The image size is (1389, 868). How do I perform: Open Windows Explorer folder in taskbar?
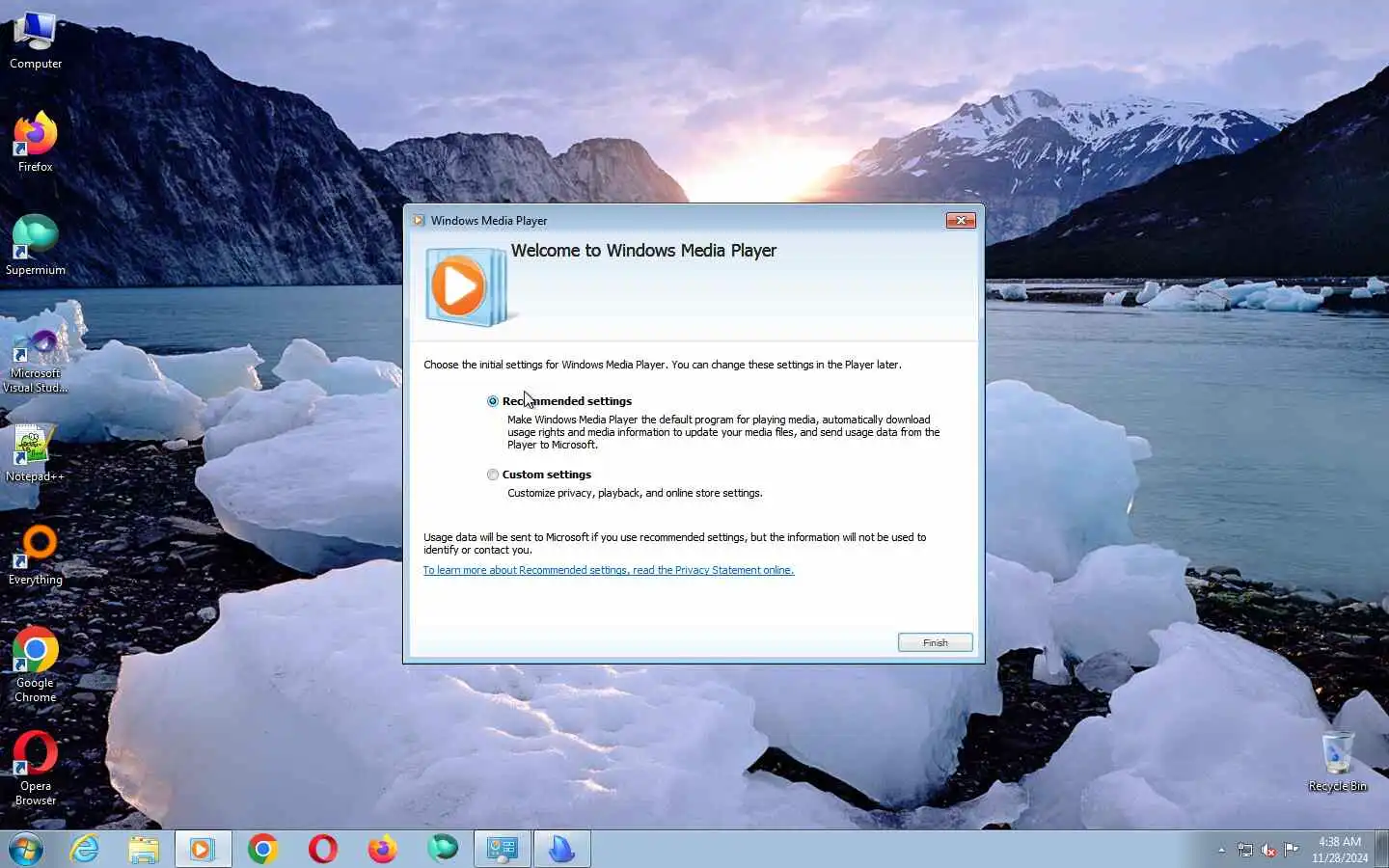pyautogui.click(x=144, y=849)
